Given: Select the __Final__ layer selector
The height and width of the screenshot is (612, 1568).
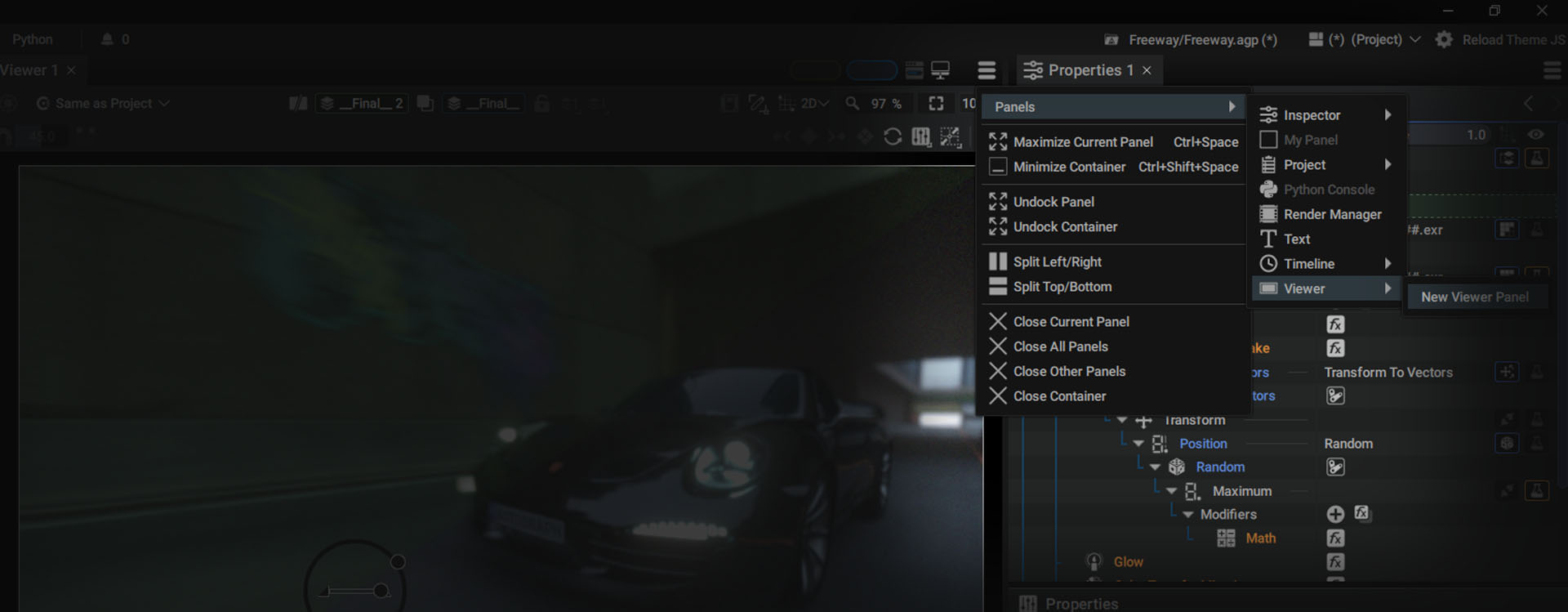Looking at the screenshot, I should point(485,104).
